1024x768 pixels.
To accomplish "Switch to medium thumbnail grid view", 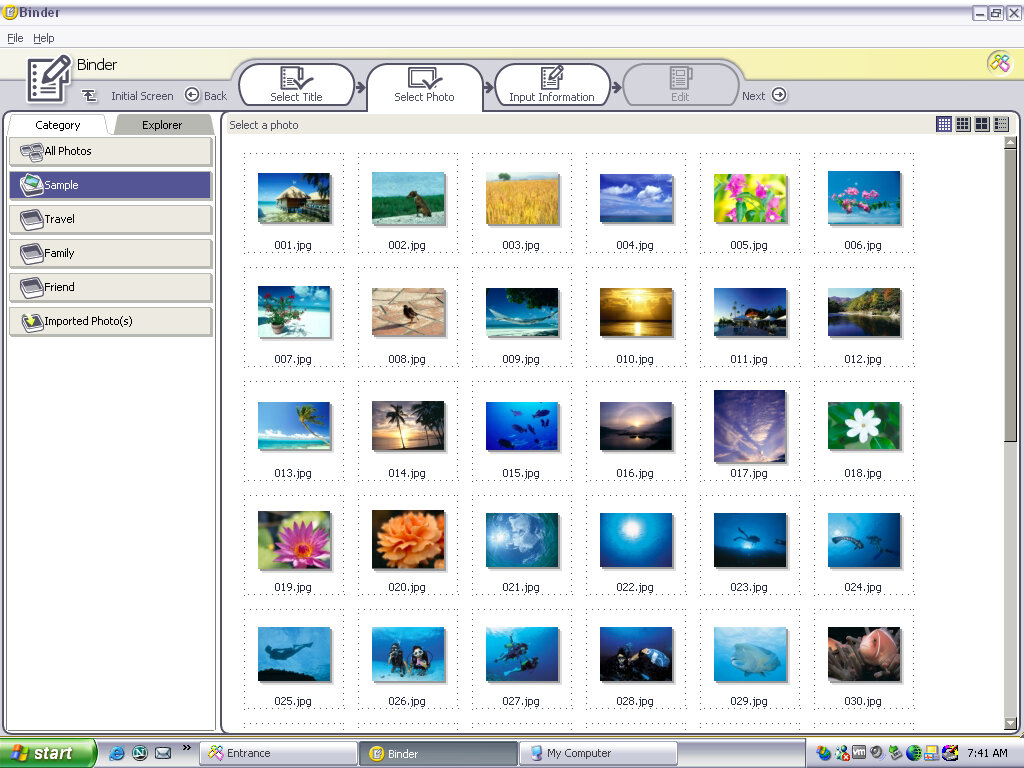I will [963, 124].
